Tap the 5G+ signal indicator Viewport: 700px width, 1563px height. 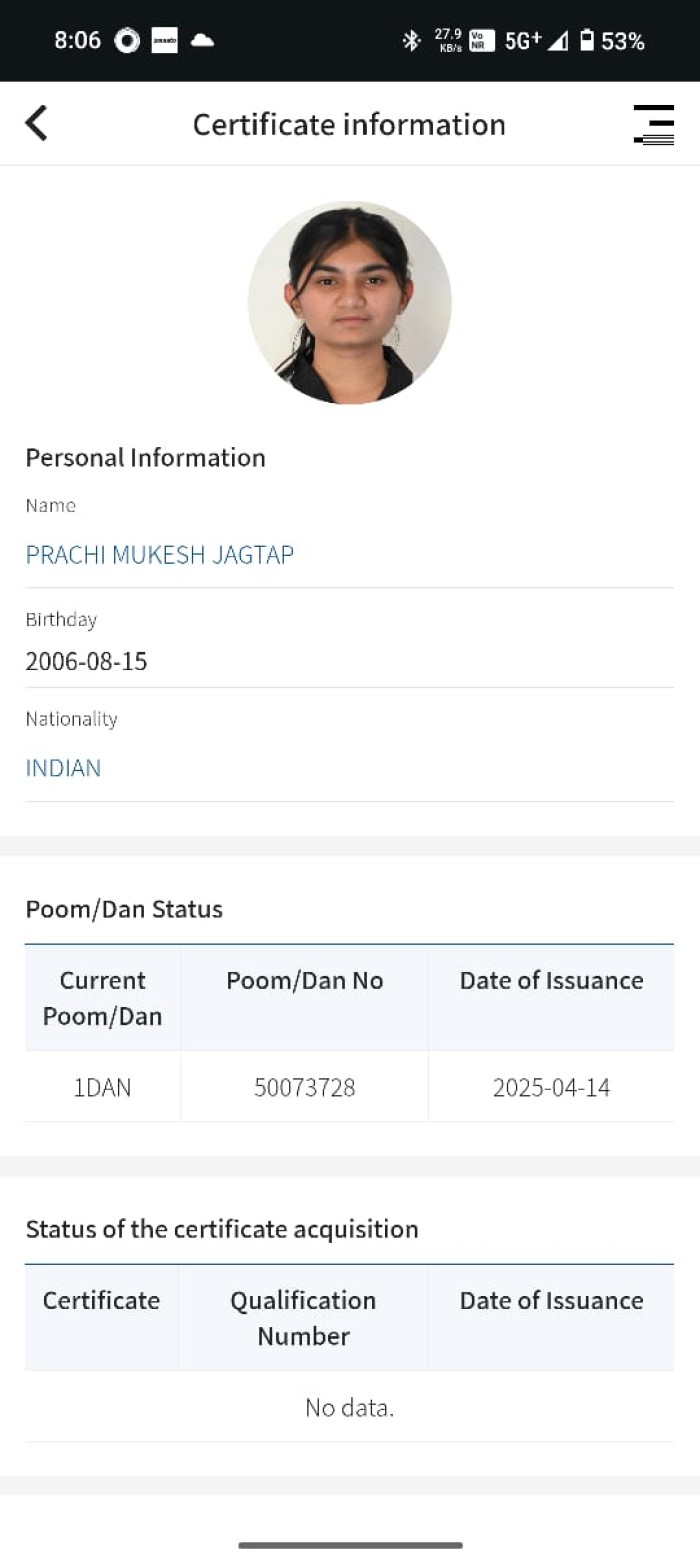[523, 41]
